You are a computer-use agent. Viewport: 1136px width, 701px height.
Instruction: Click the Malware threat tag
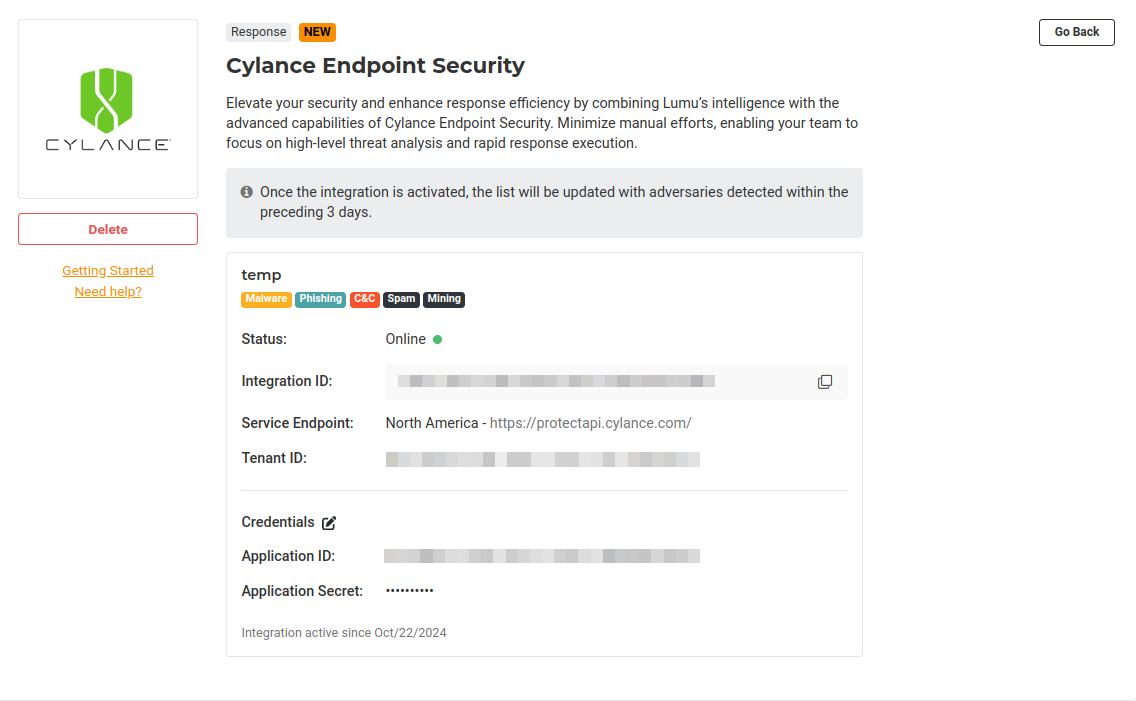tap(266, 299)
